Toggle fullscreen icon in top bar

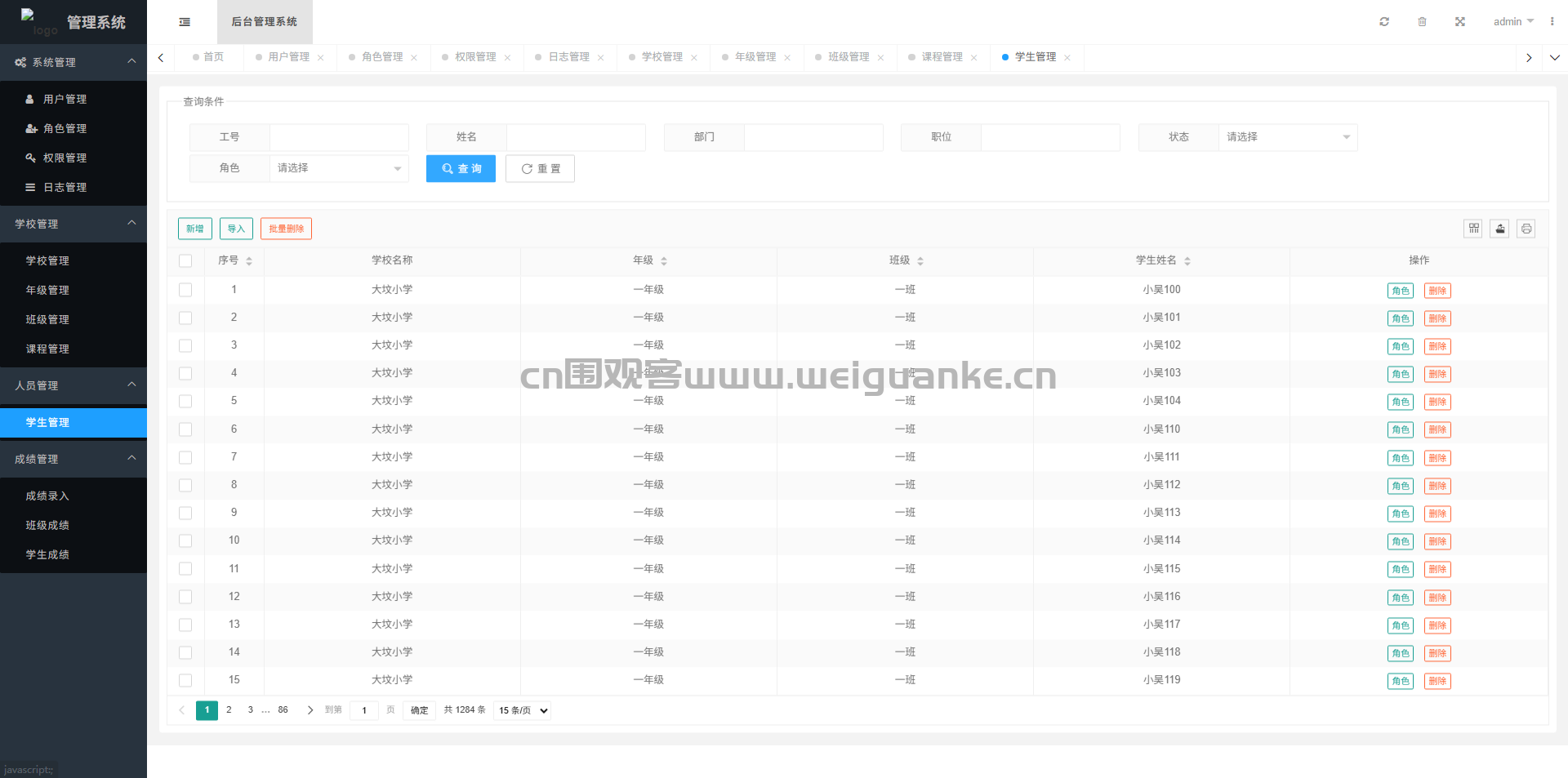1460,22
